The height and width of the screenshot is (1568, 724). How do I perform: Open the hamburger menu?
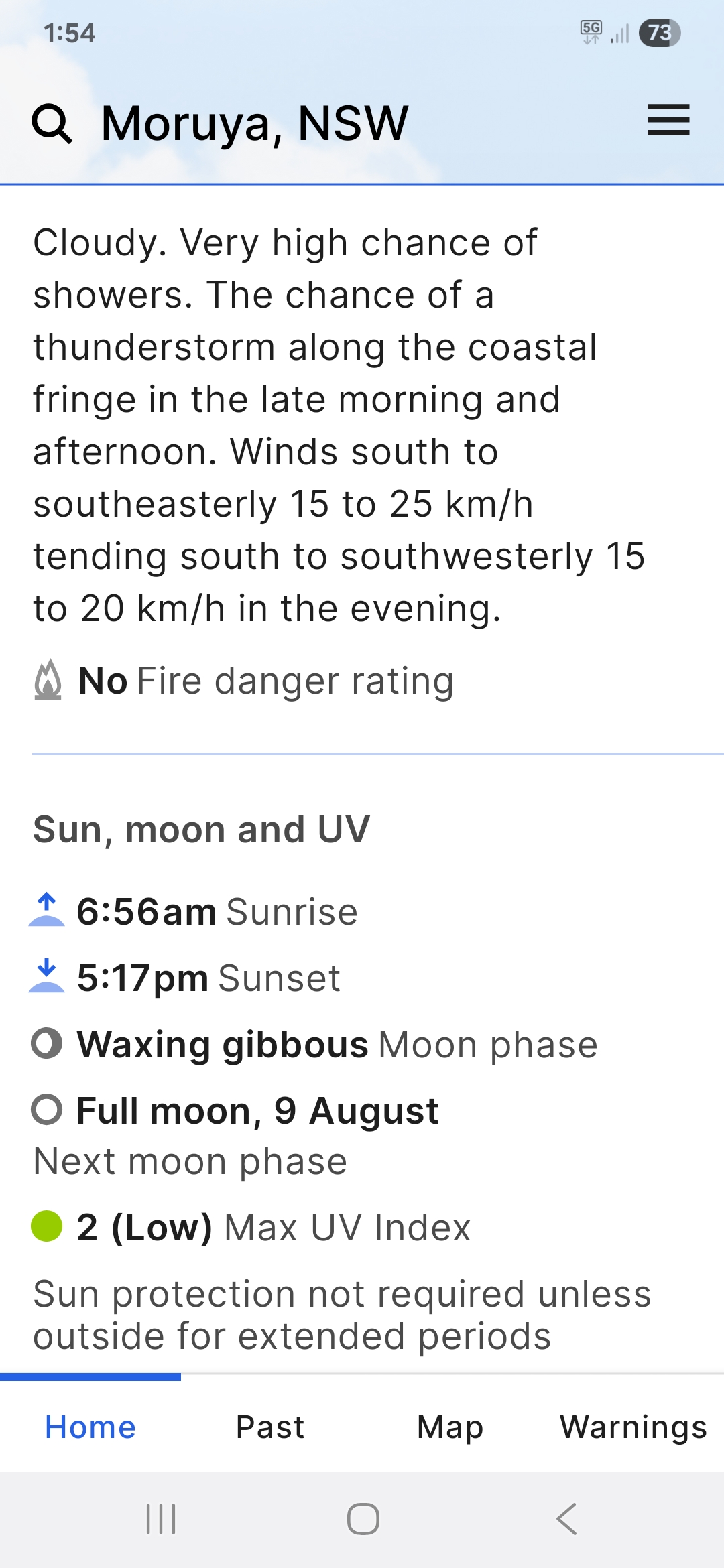tap(668, 121)
